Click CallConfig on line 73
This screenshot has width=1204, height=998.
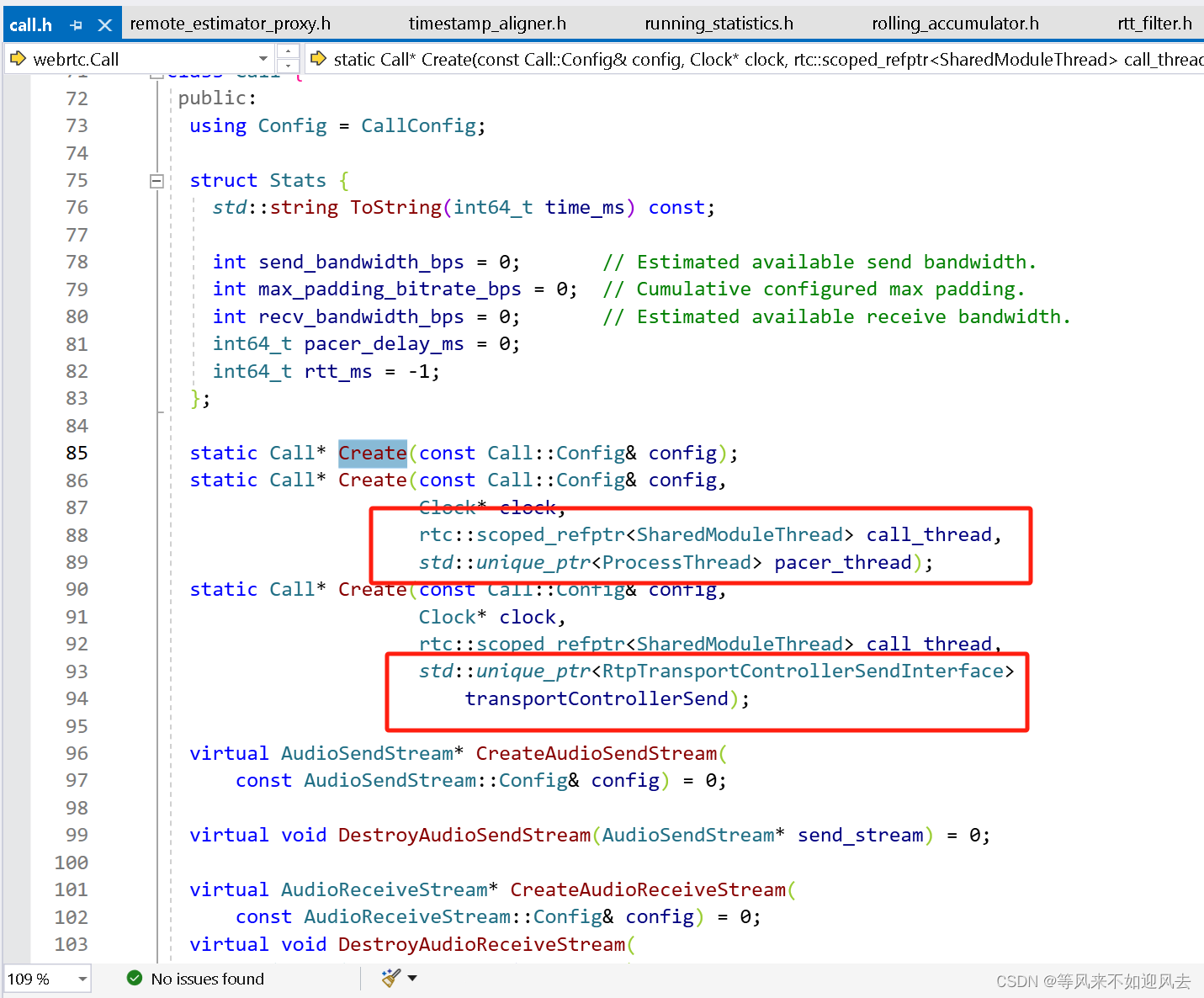[418, 125]
